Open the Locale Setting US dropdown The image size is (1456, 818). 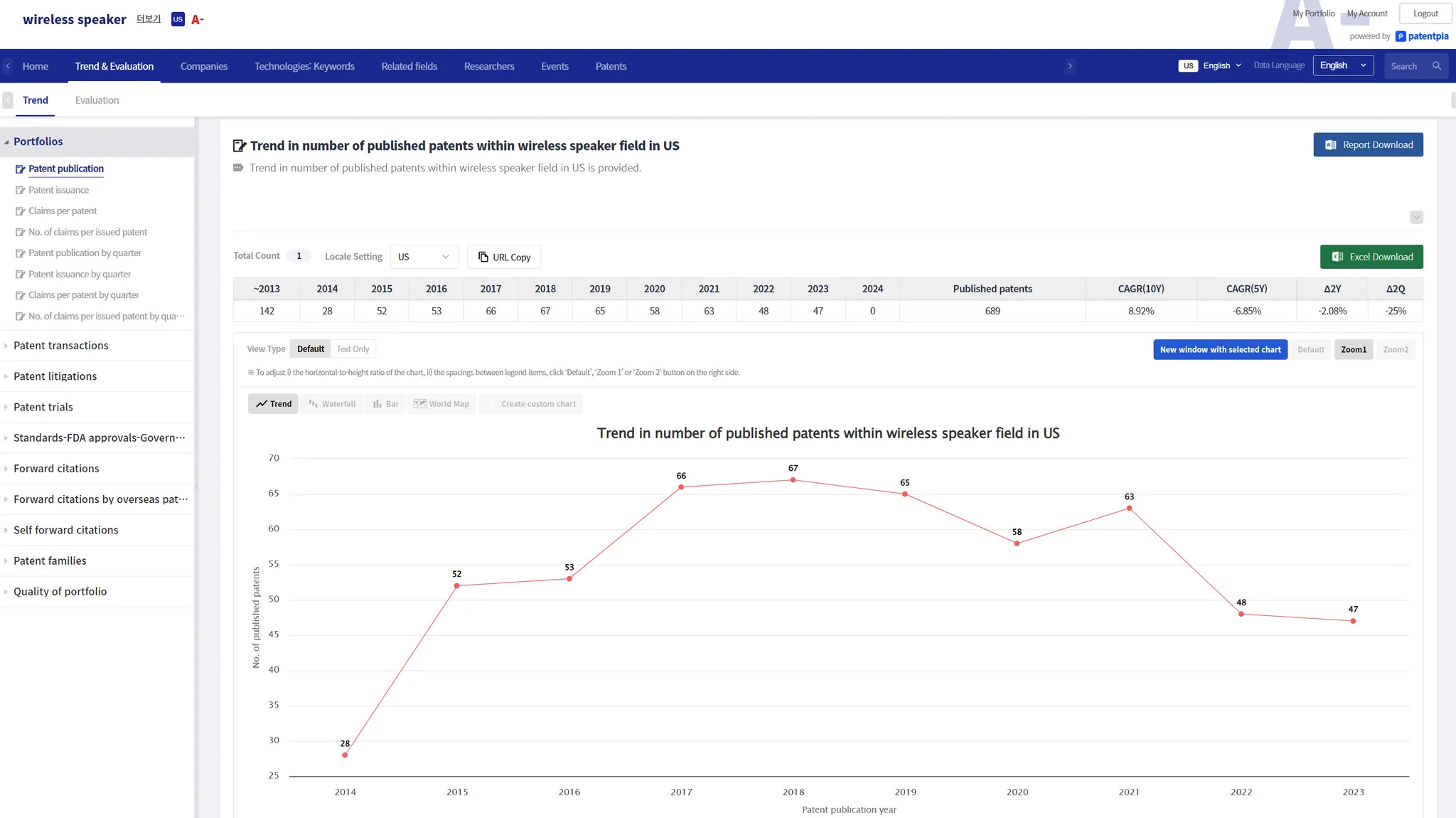(x=424, y=257)
